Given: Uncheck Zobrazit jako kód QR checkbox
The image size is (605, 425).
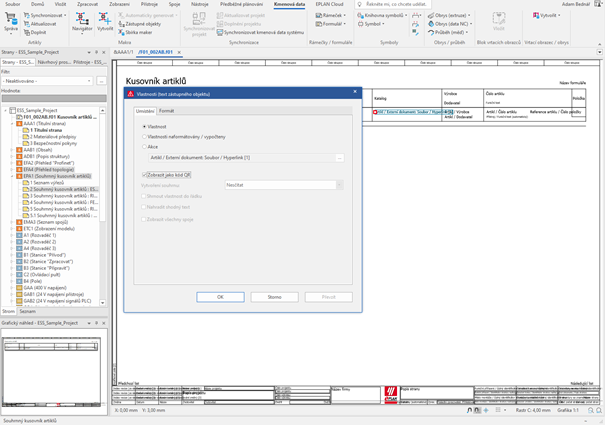Looking at the screenshot, I should [x=144, y=174].
